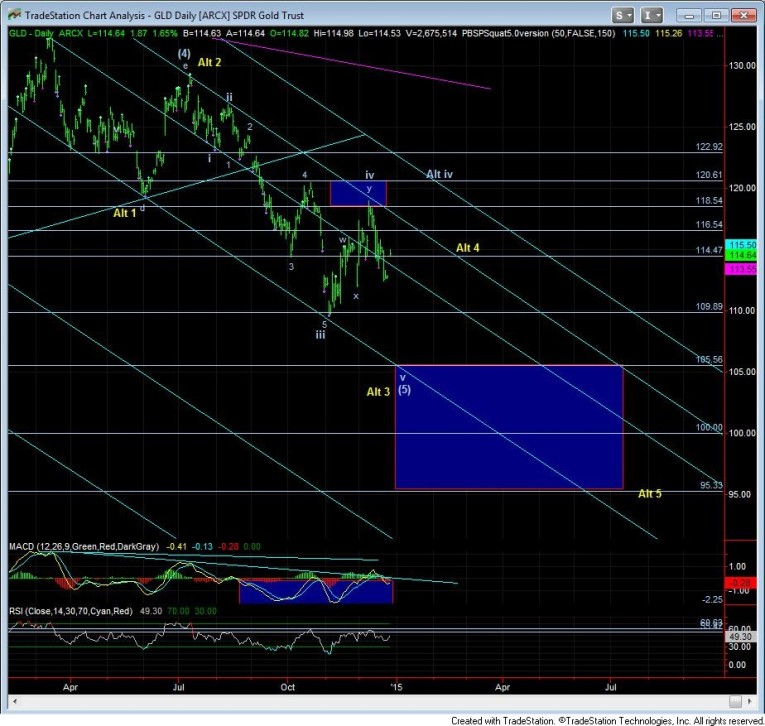The height and width of the screenshot is (726, 765).
Task: Click the 'PBSPSquat5.0version (50,FALSE,150)' indicator label
Action: 538,33
